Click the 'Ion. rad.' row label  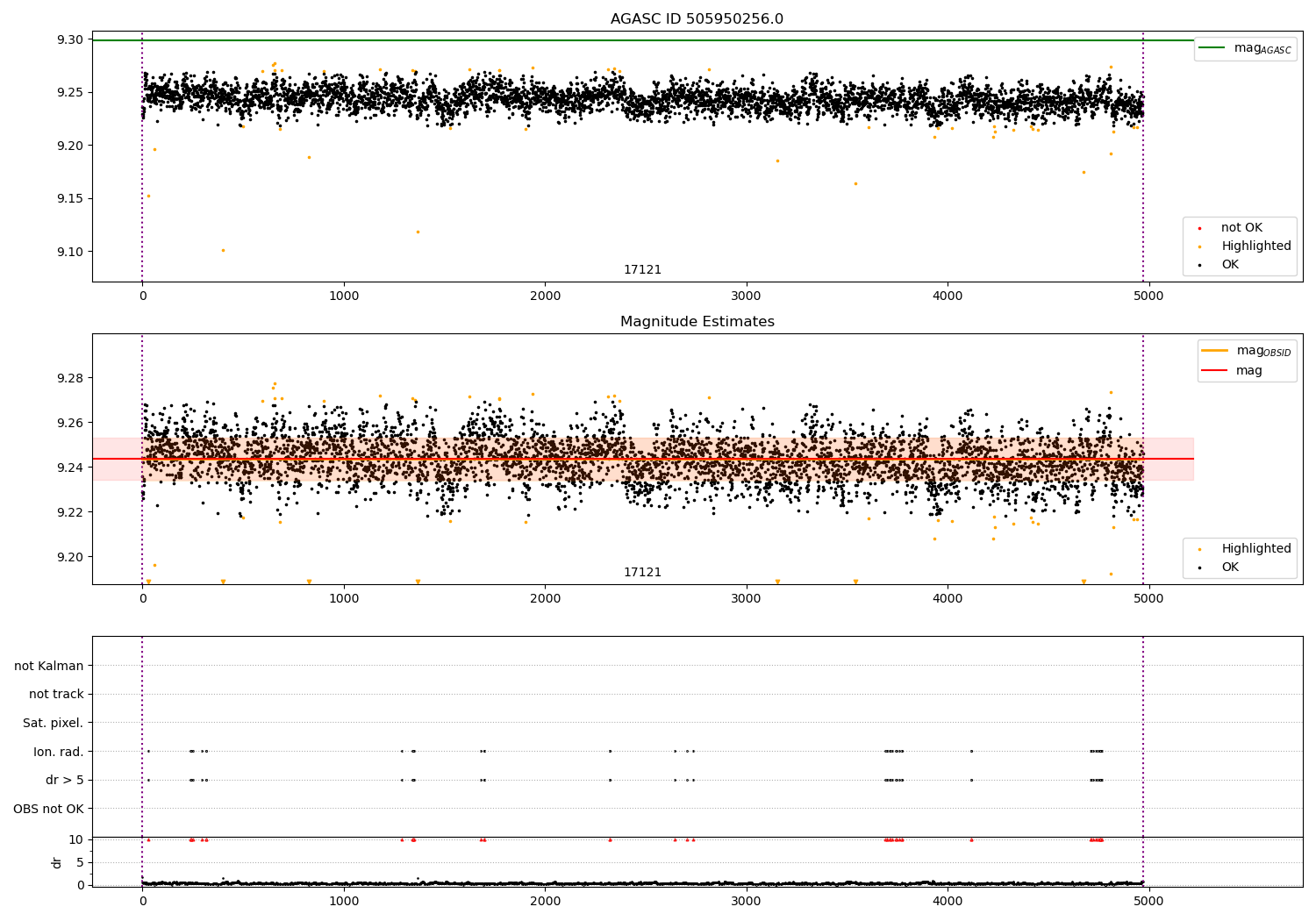coord(58,752)
